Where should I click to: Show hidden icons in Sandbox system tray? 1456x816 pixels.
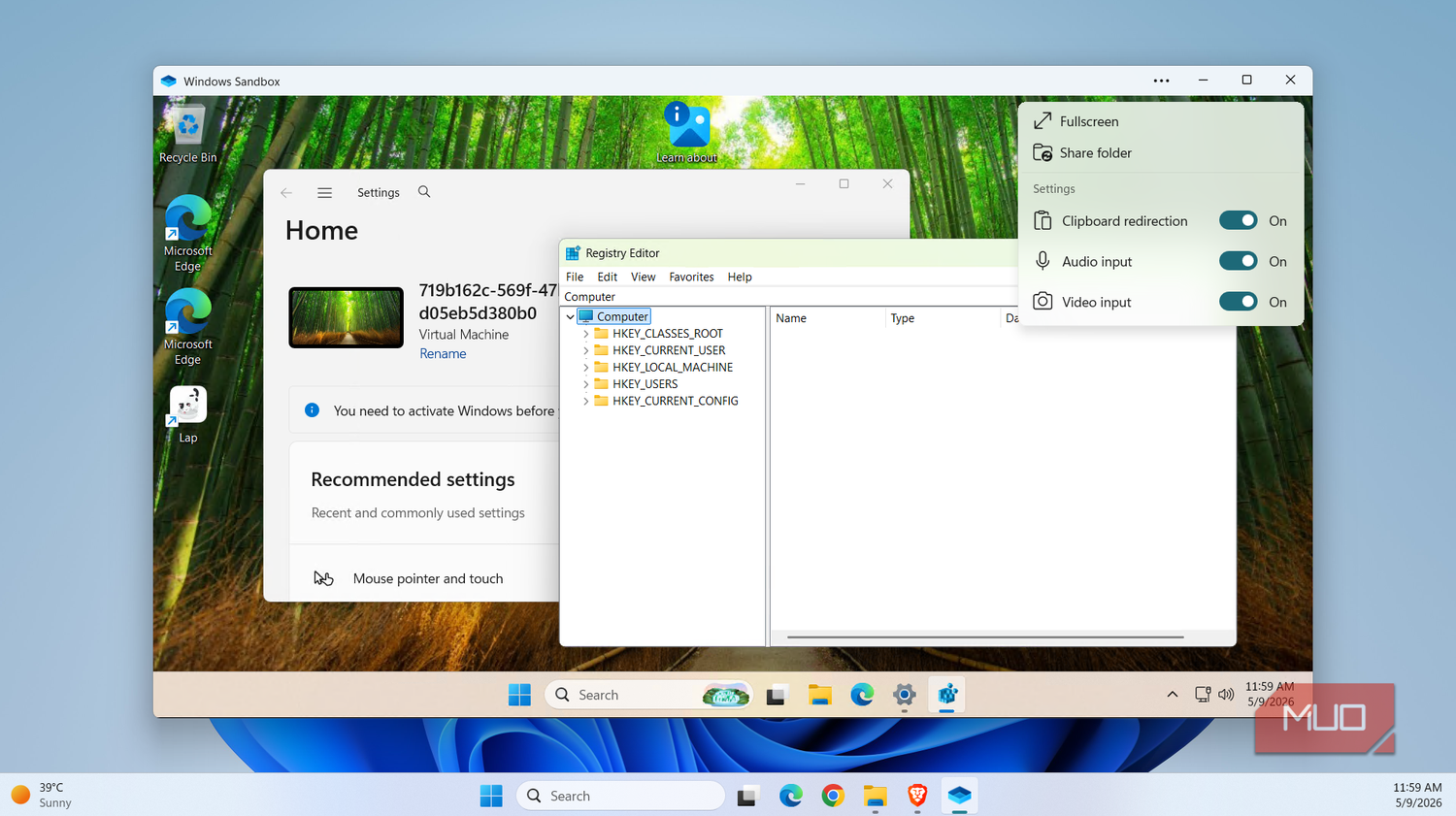tap(1173, 695)
